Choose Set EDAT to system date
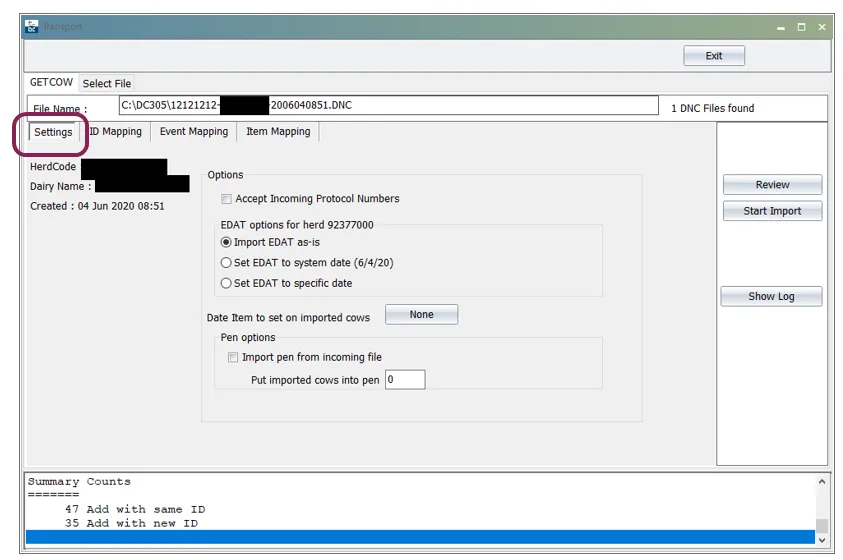The image size is (843, 560). click(x=226, y=263)
